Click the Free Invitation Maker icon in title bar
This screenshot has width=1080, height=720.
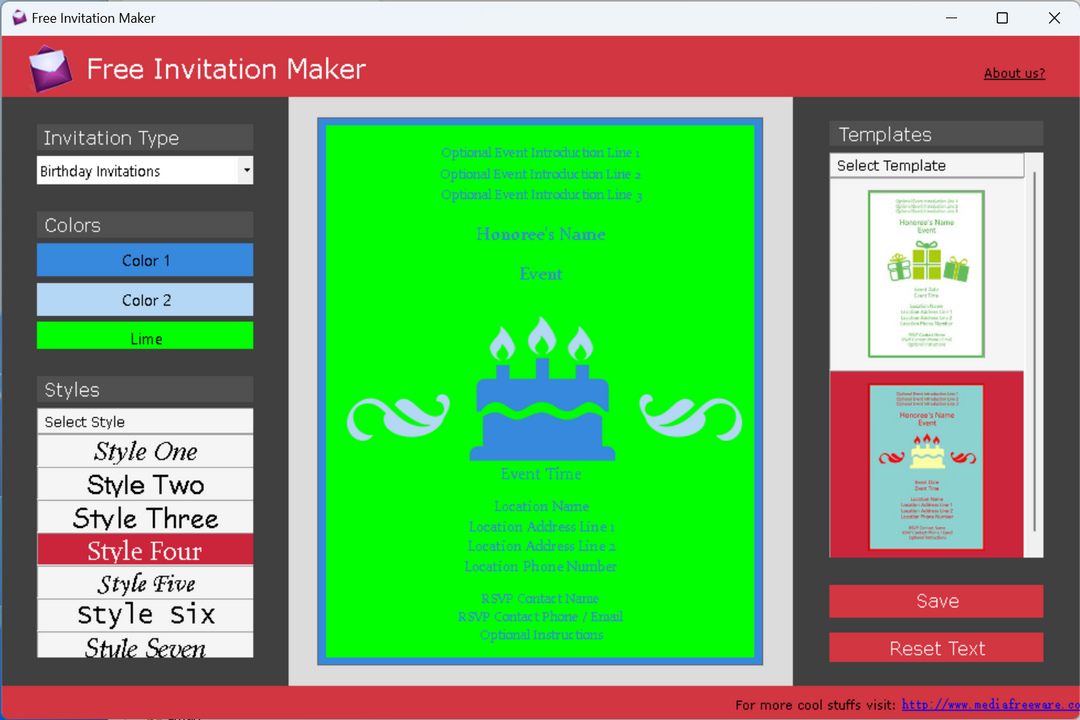point(18,17)
